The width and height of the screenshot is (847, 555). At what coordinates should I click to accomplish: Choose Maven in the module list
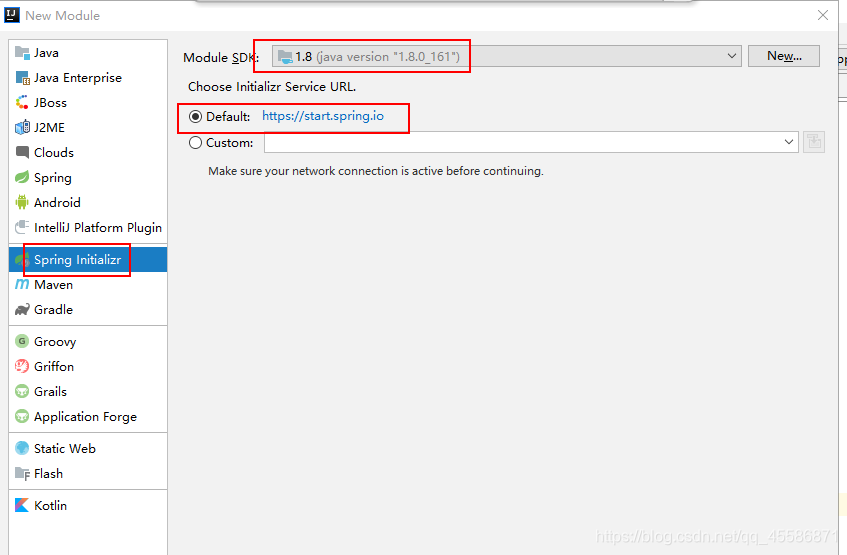(88, 284)
